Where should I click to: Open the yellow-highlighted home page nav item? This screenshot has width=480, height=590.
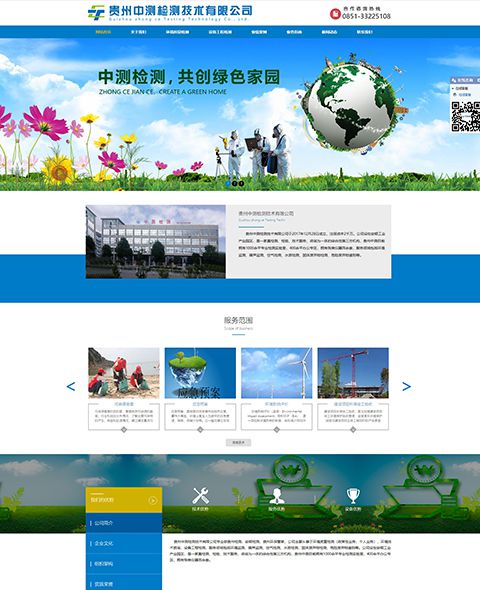tap(103, 32)
